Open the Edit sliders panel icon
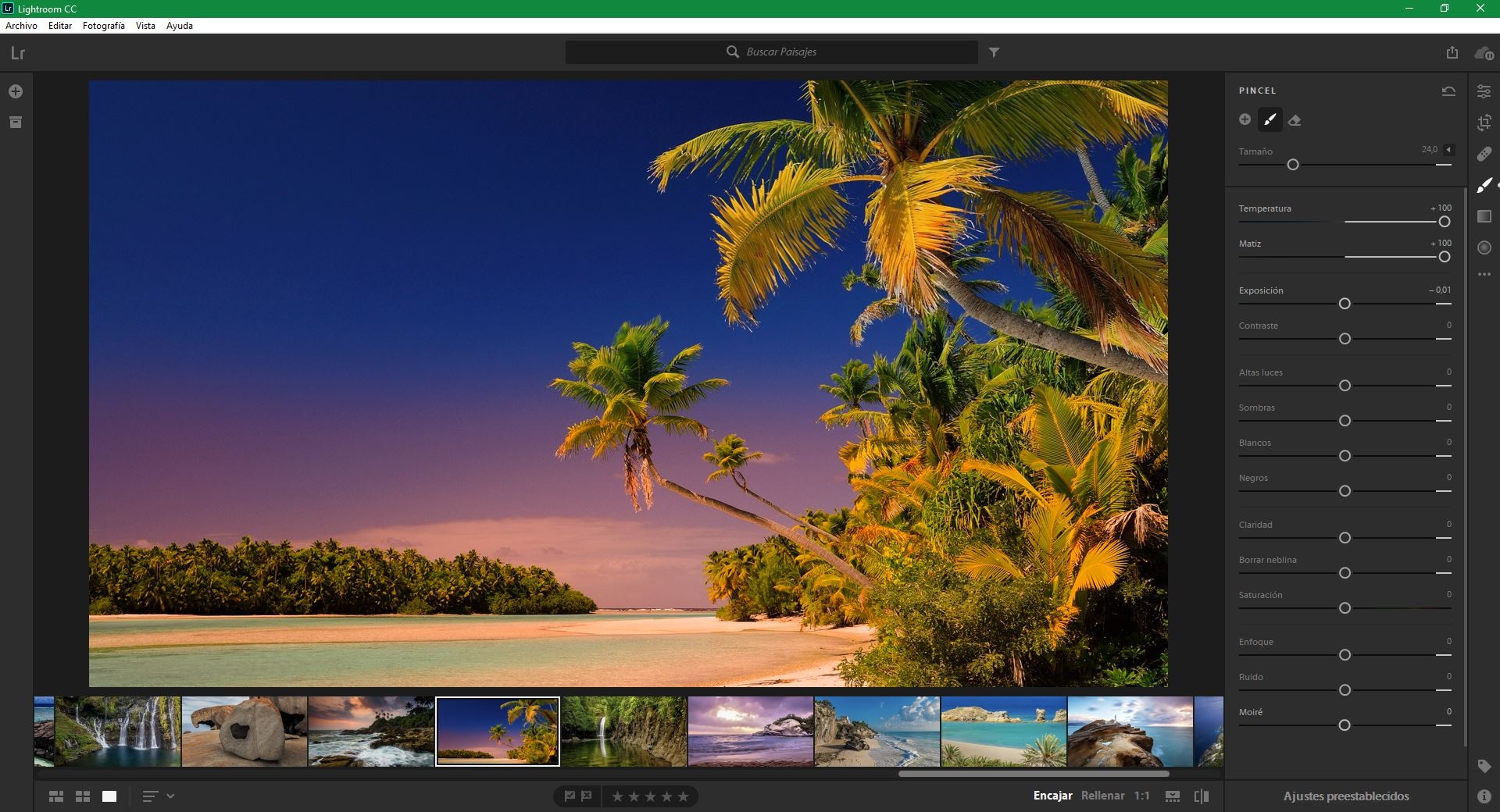 coord(1484,91)
